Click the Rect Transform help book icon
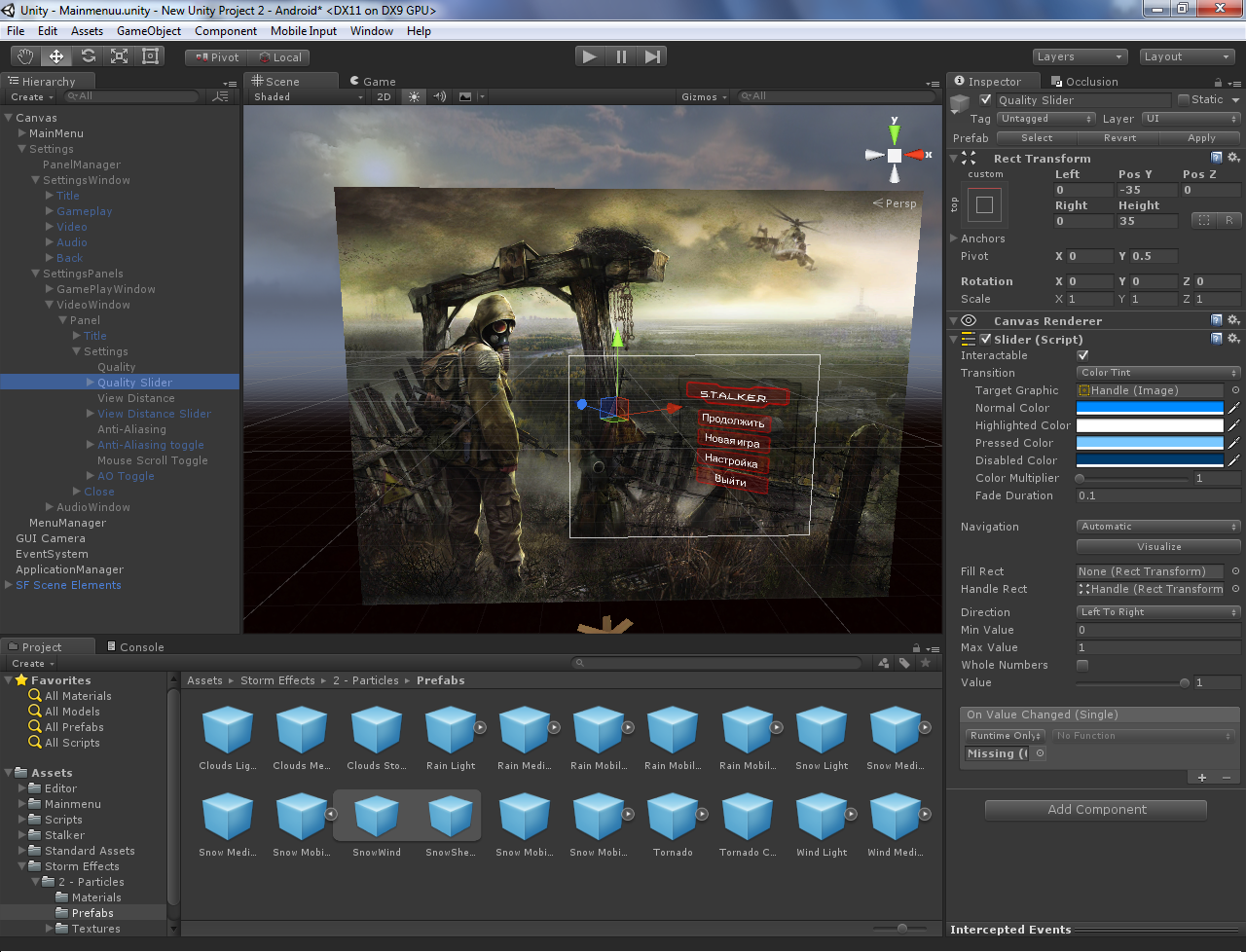Viewport: 1246px width, 952px height. 1217,158
